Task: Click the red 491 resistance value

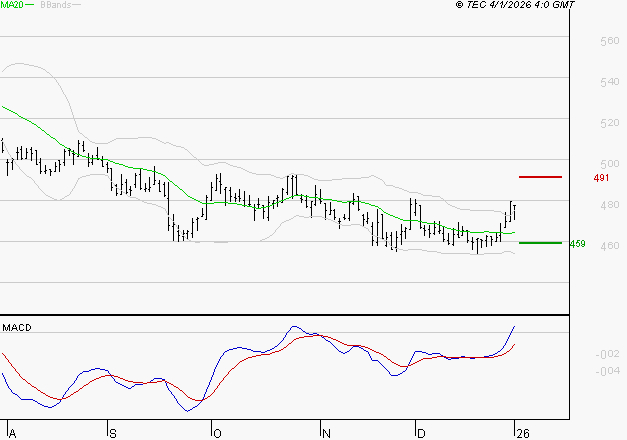Action: point(601,178)
